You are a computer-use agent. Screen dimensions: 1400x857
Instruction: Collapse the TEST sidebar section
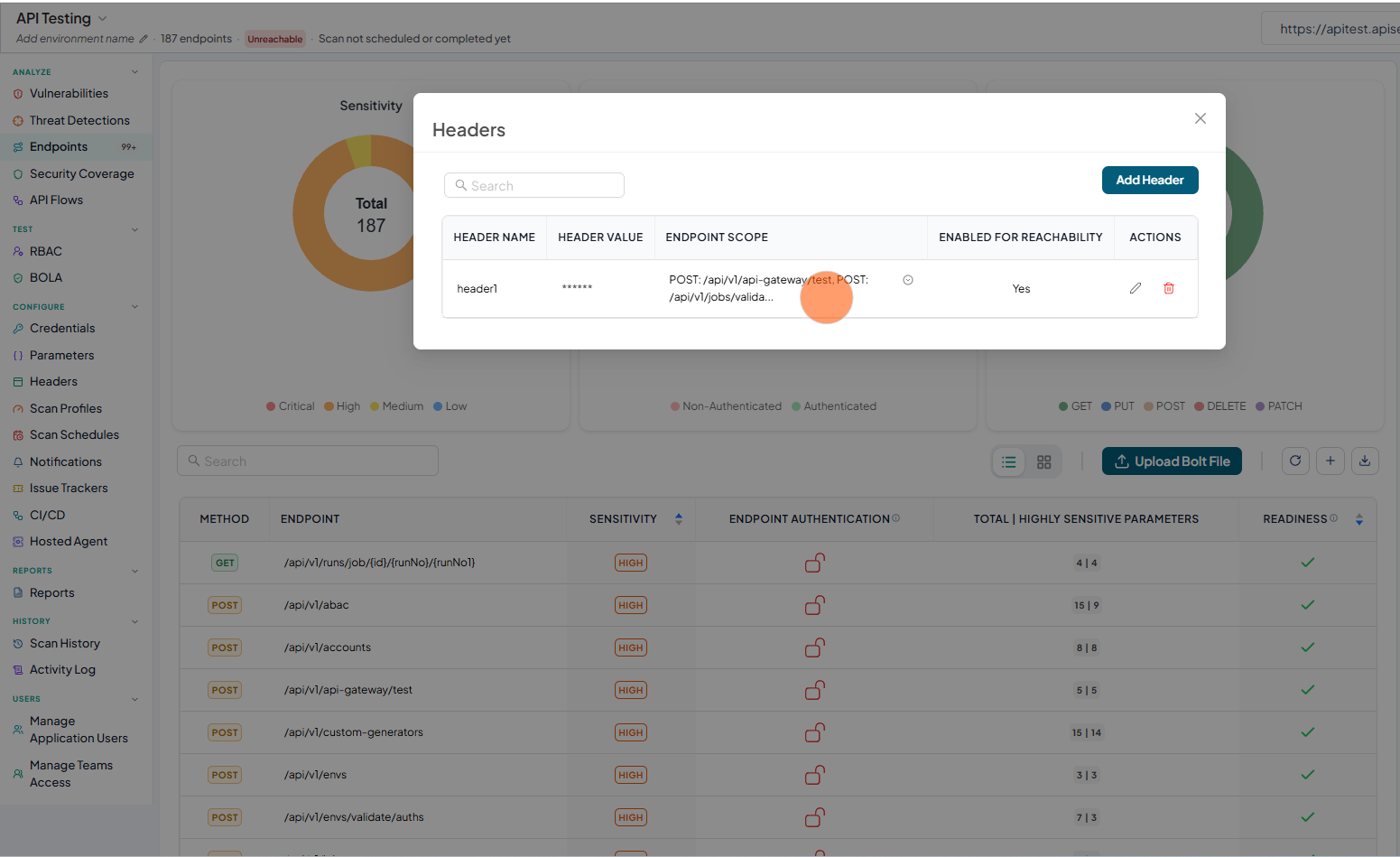[x=135, y=229]
